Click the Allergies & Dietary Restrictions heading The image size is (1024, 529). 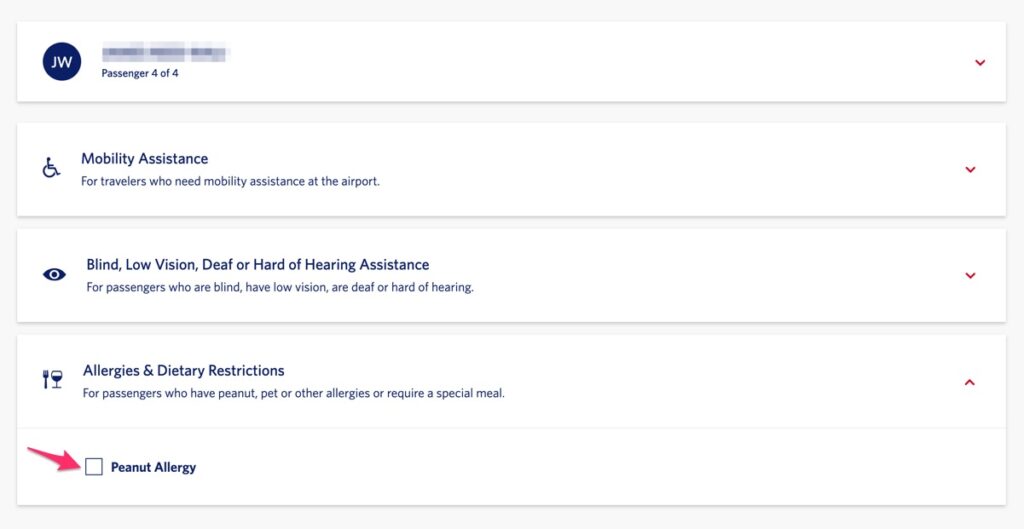pos(184,371)
